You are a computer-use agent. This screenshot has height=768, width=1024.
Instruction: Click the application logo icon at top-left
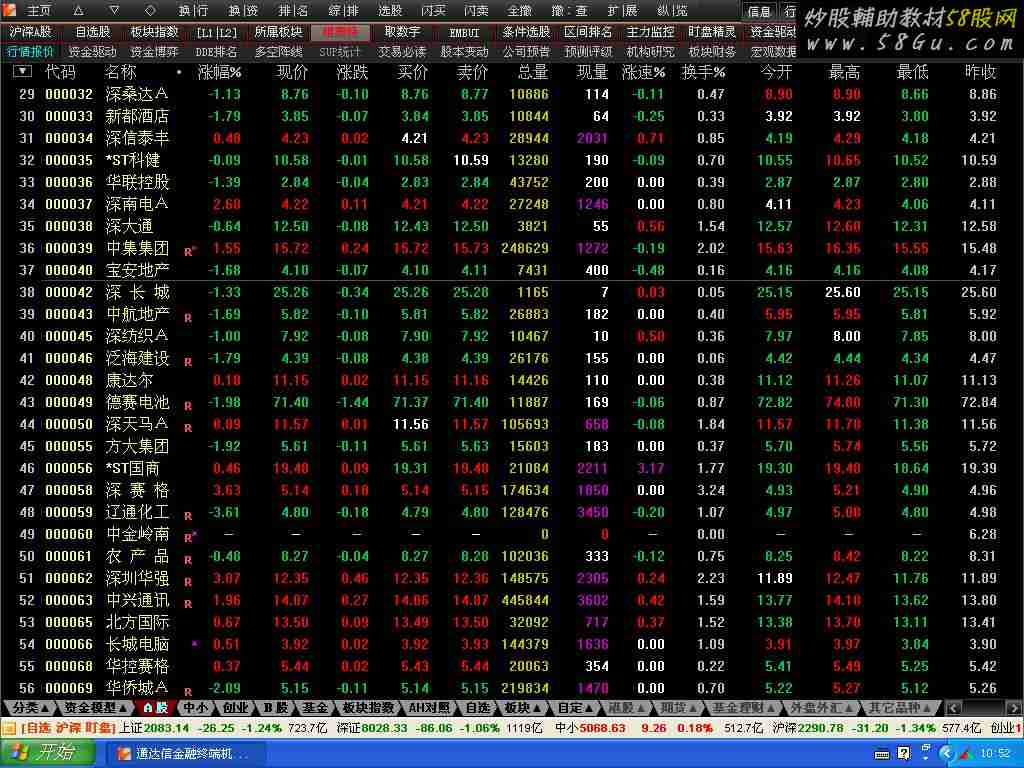(9, 10)
